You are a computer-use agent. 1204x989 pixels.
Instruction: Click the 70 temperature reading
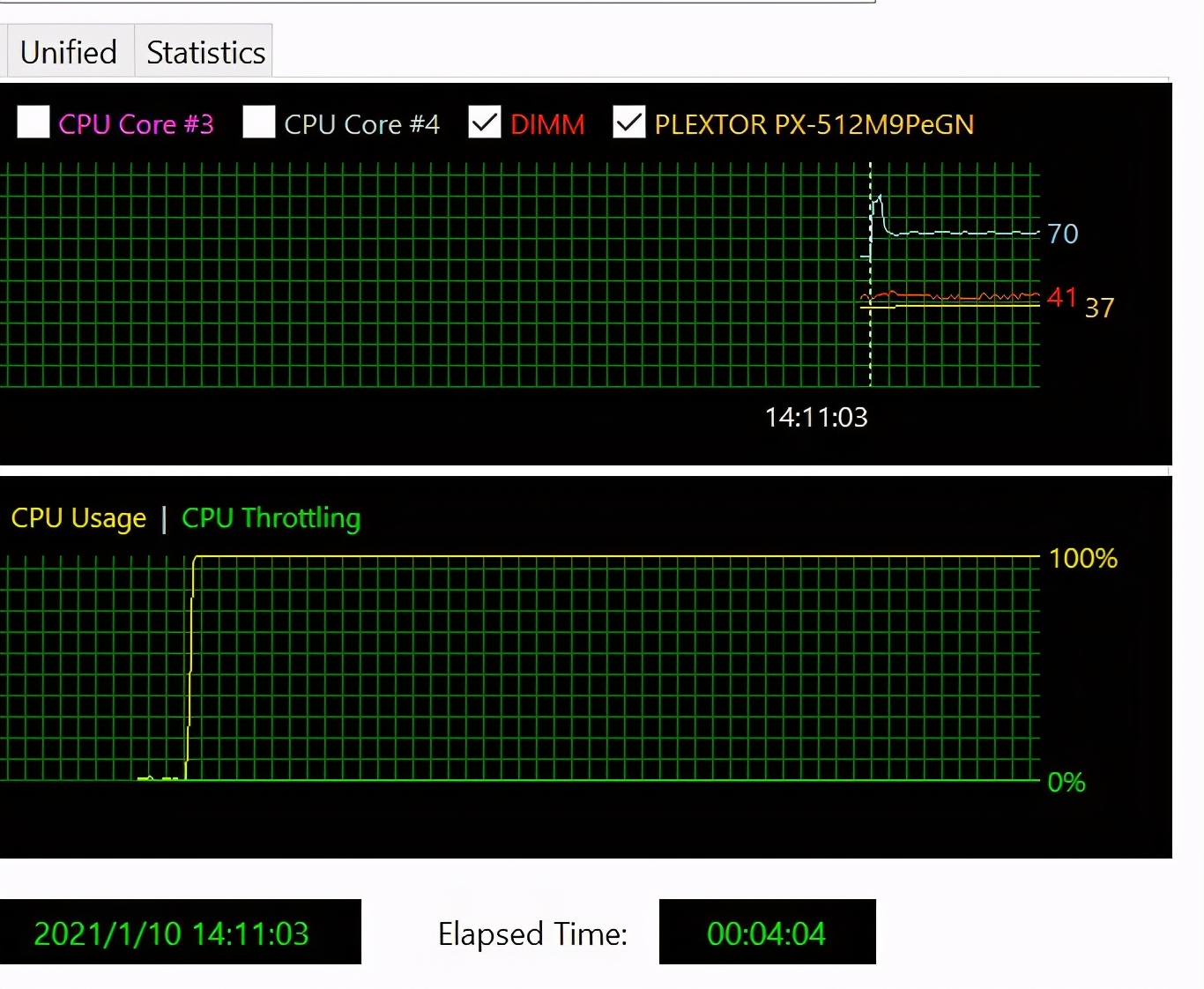pos(1062,234)
